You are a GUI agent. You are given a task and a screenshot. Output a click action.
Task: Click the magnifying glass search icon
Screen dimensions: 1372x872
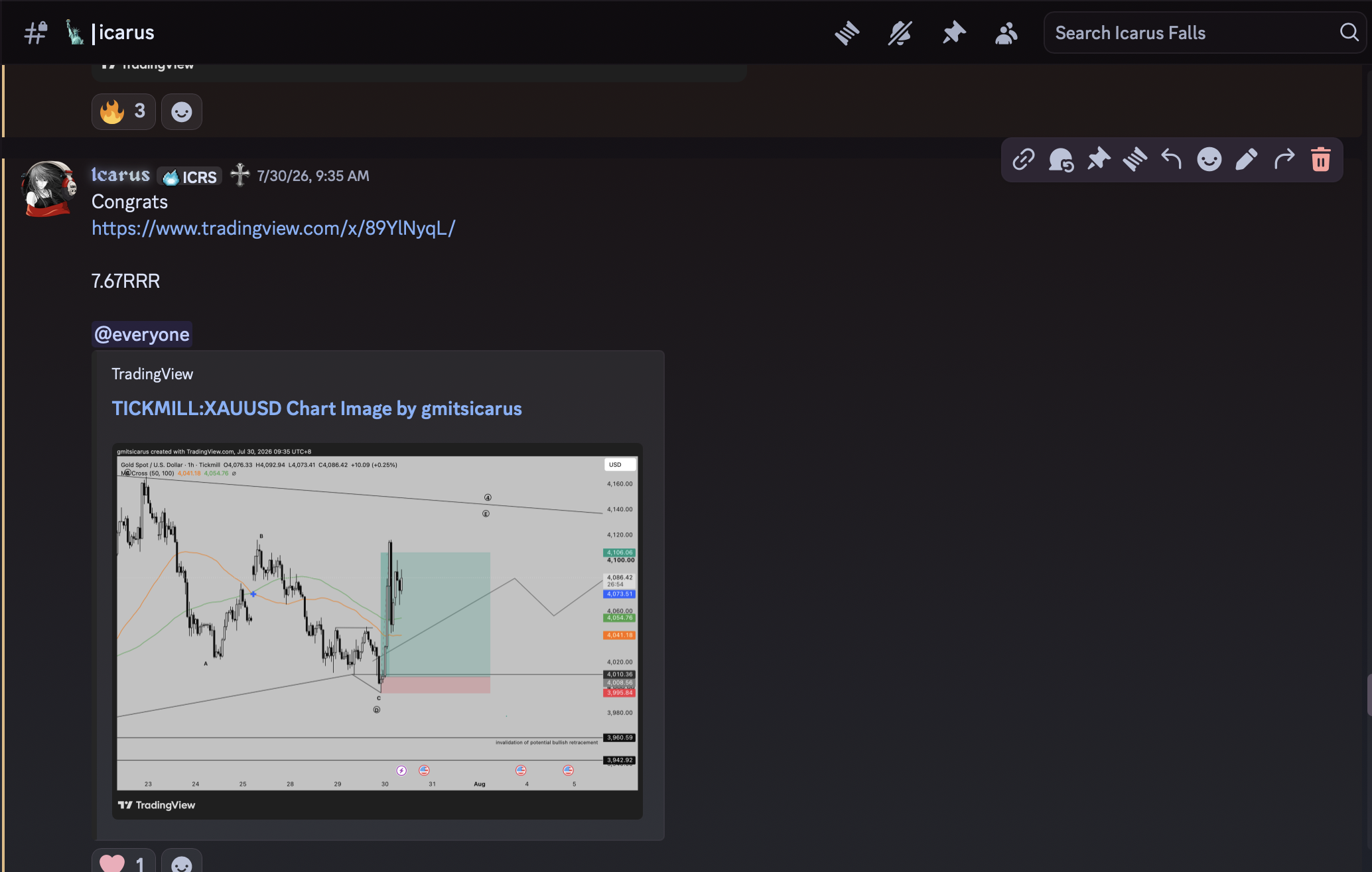pyautogui.click(x=1349, y=32)
